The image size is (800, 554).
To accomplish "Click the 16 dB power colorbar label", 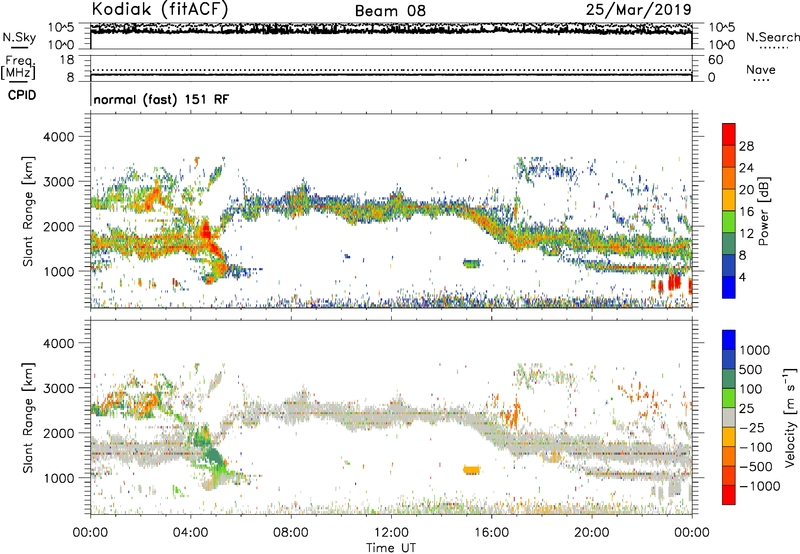I will (746, 211).
